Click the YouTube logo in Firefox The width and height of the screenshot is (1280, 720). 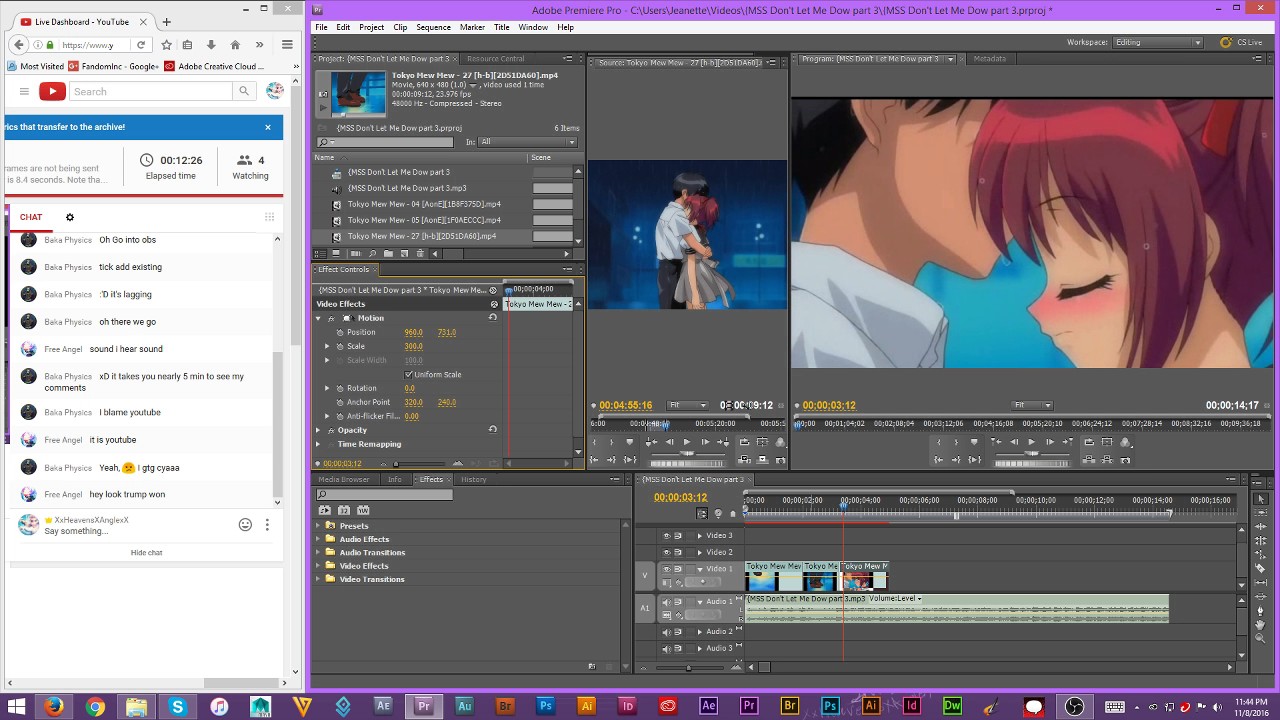coord(52,91)
